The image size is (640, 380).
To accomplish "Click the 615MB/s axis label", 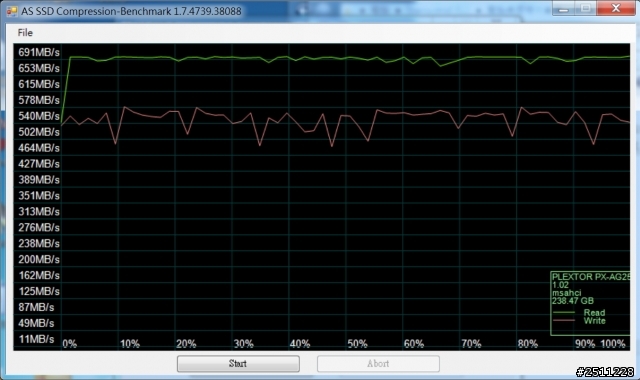I will [39, 84].
